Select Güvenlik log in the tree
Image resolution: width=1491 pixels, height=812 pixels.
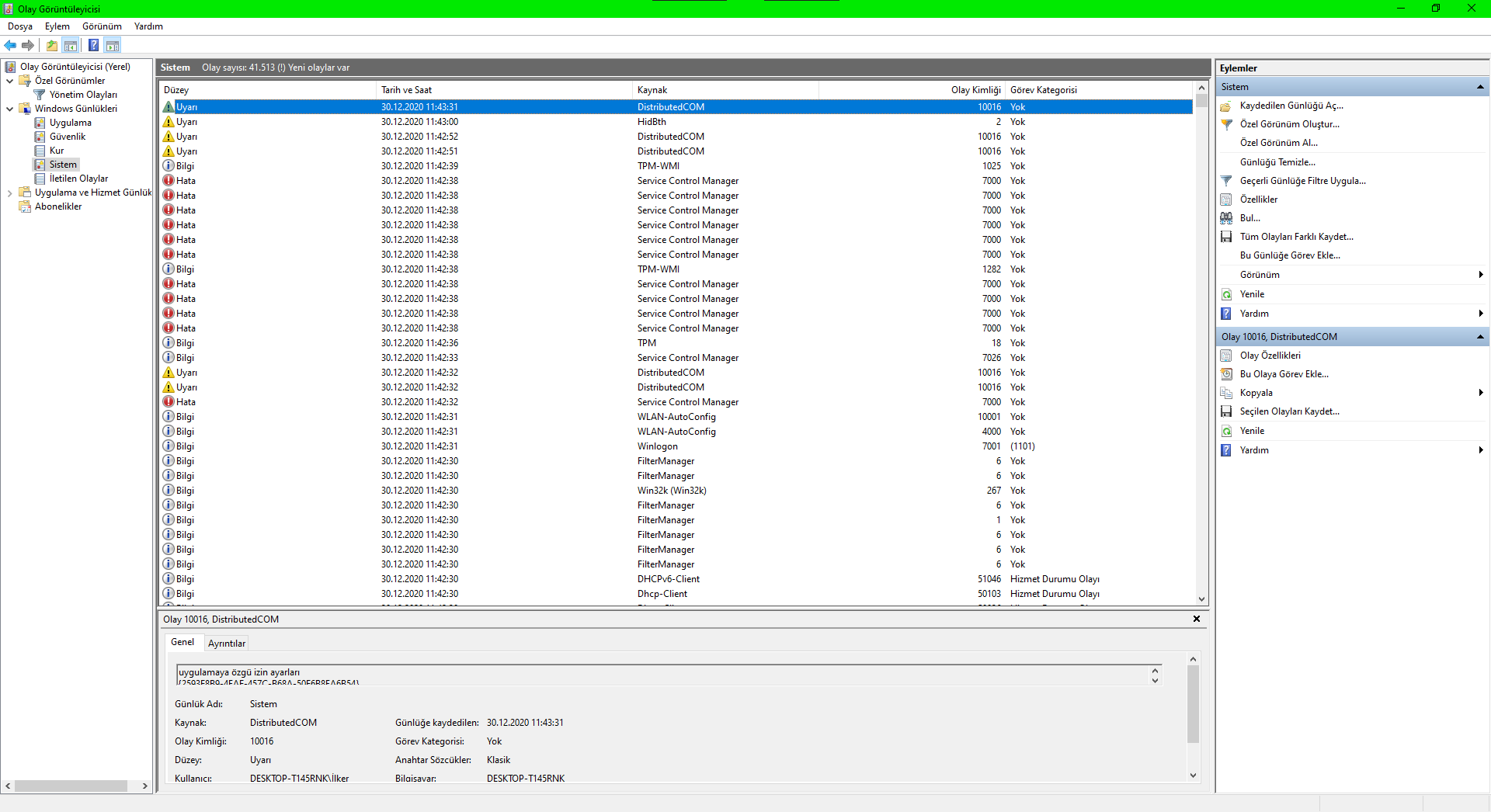click(68, 137)
